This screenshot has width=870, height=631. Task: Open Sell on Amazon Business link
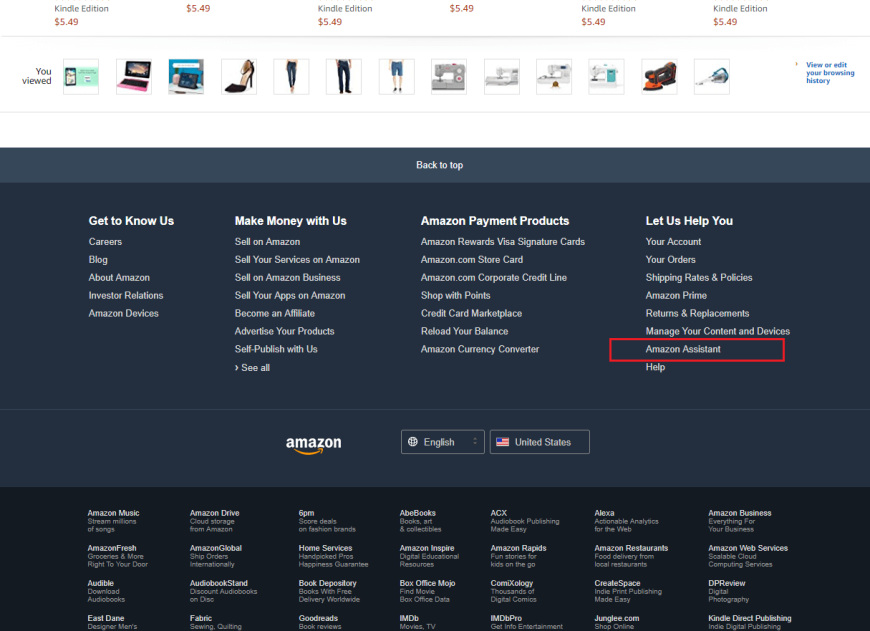tap(287, 277)
